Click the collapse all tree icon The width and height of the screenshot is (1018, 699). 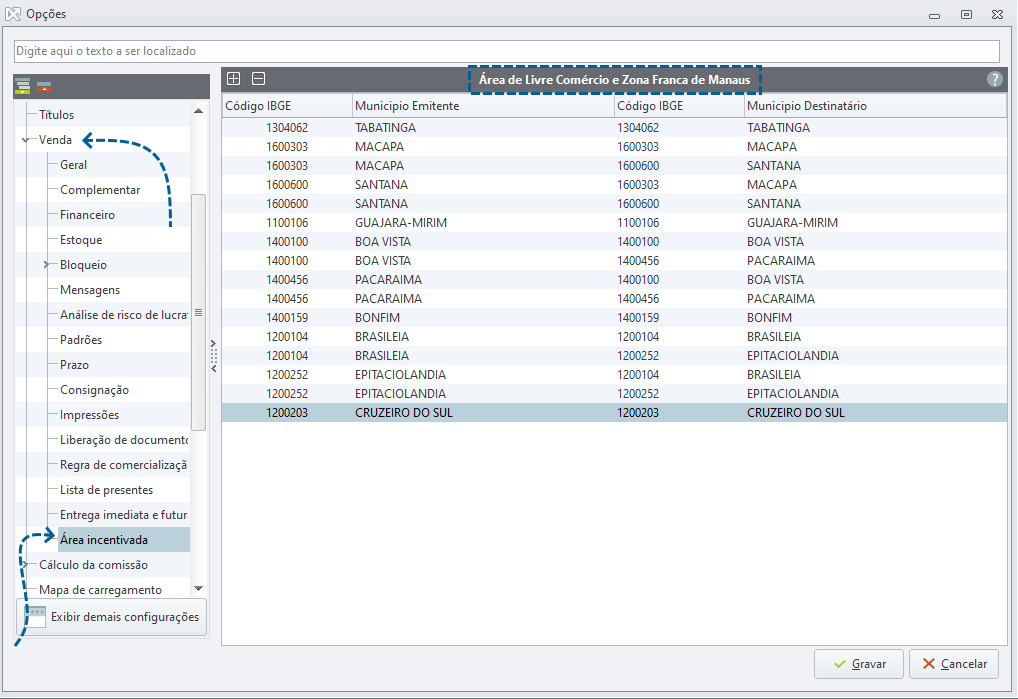[44, 86]
